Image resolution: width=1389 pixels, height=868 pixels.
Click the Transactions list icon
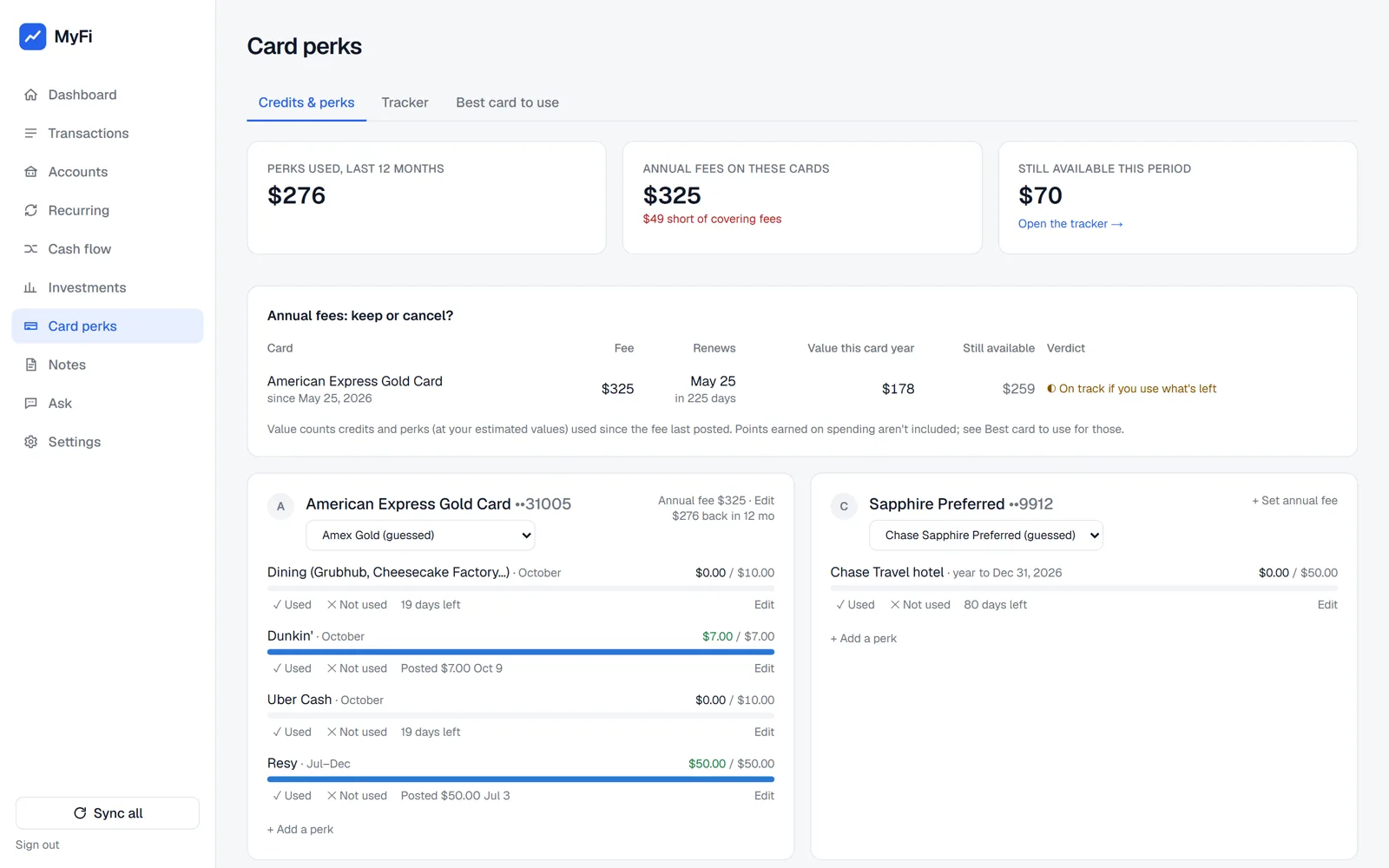click(x=30, y=133)
